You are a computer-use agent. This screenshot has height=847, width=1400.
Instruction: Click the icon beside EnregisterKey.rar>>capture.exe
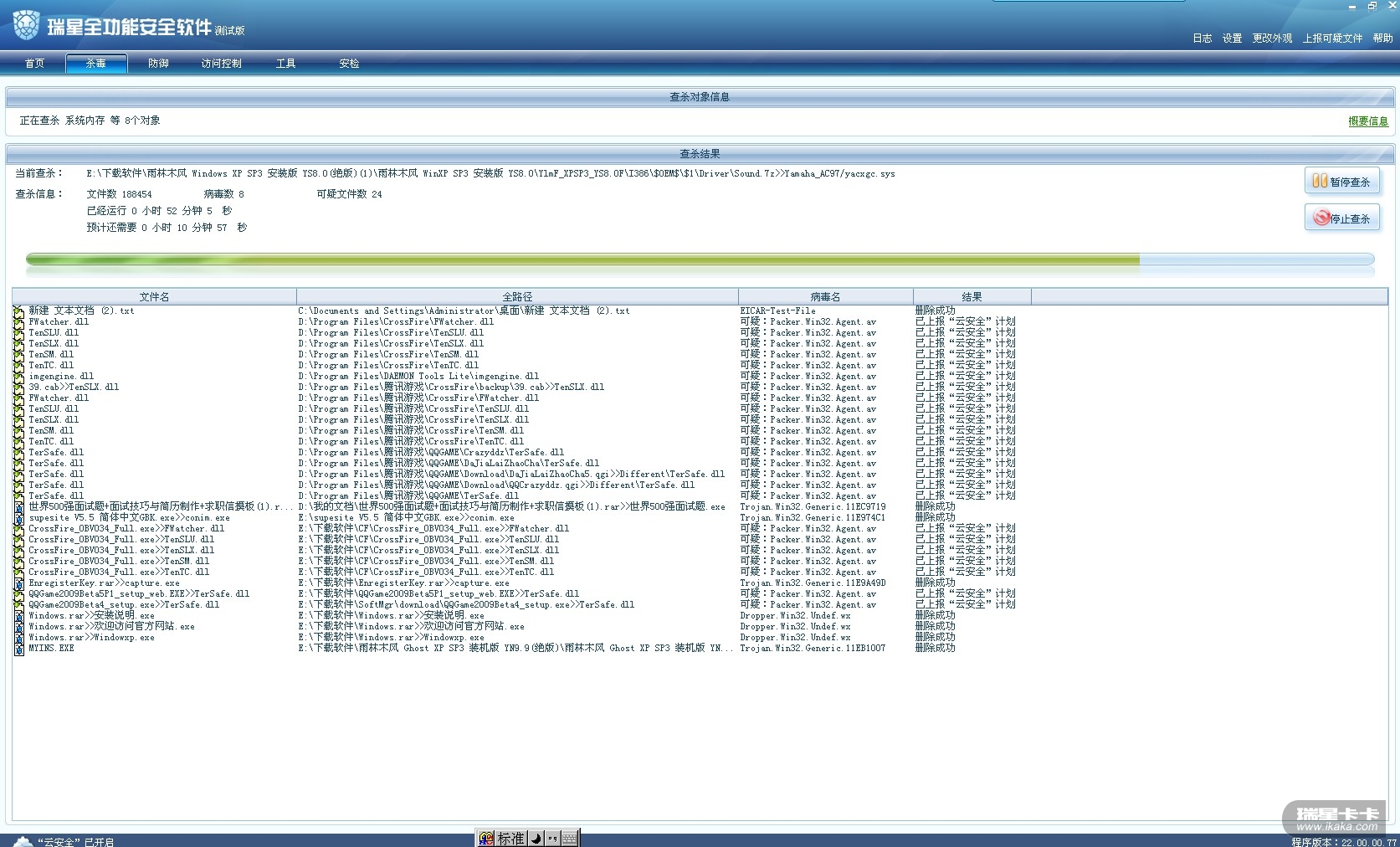pyautogui.click(x=18, y=583)
